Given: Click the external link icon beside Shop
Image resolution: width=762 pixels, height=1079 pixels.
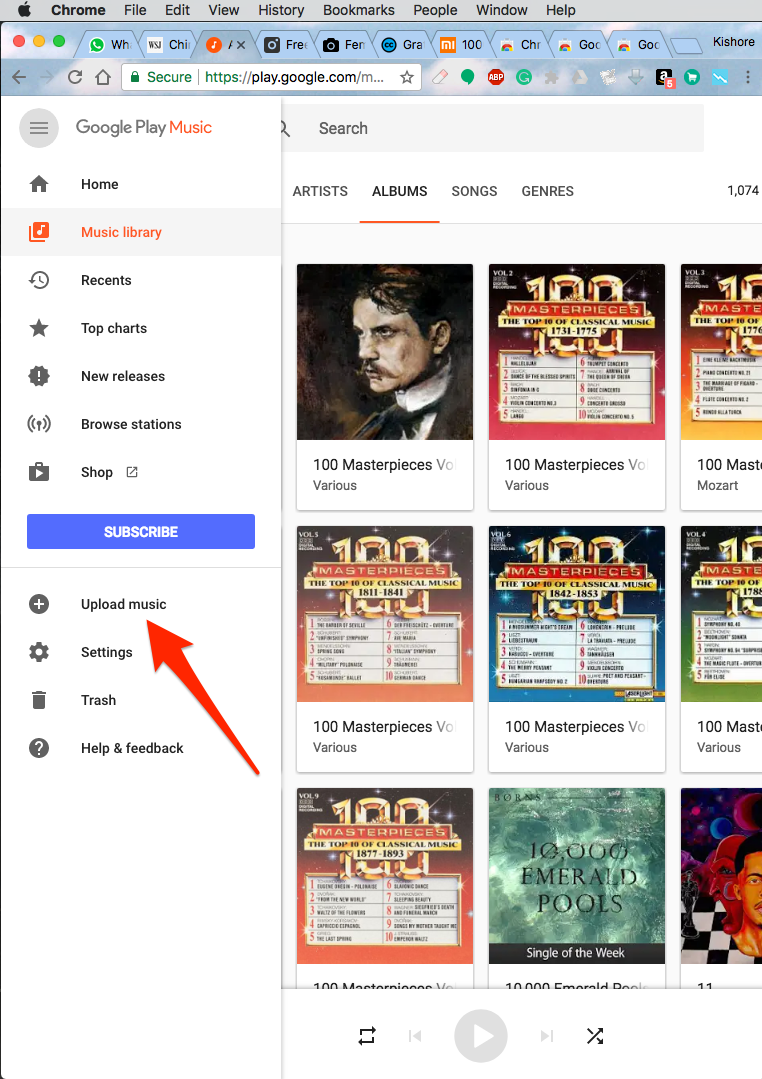Looking at the screenshot, I should [131, 472].
